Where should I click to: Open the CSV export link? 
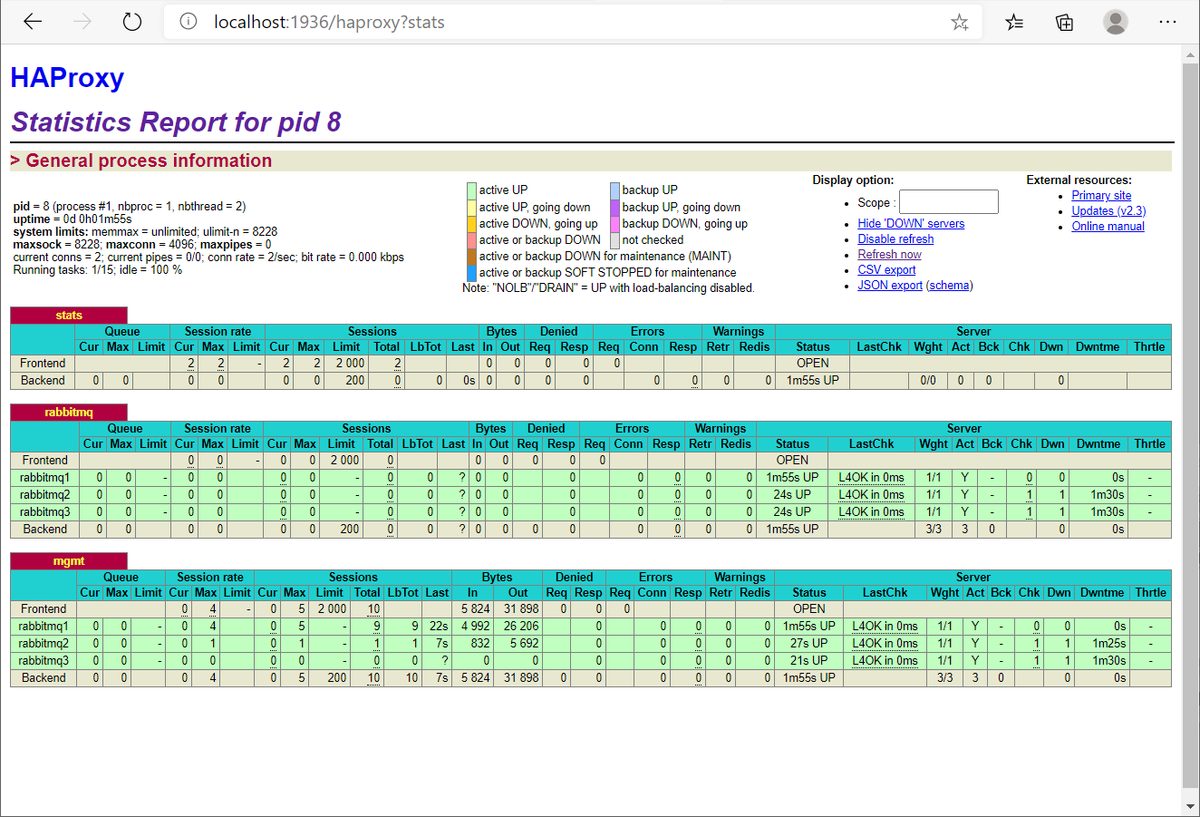(x=887, y=270)
